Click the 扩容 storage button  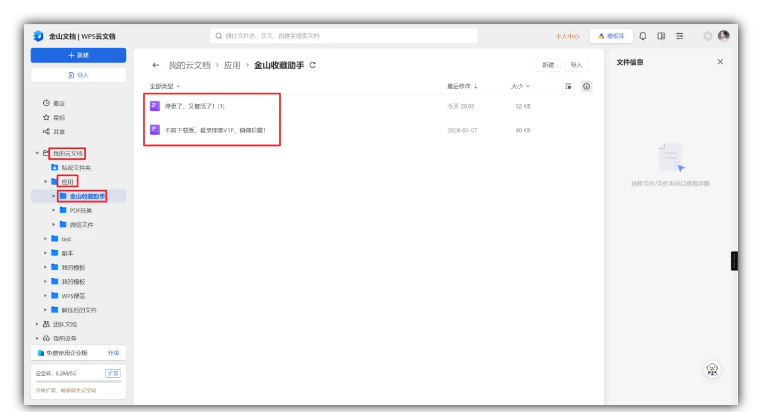coord(113,373)
